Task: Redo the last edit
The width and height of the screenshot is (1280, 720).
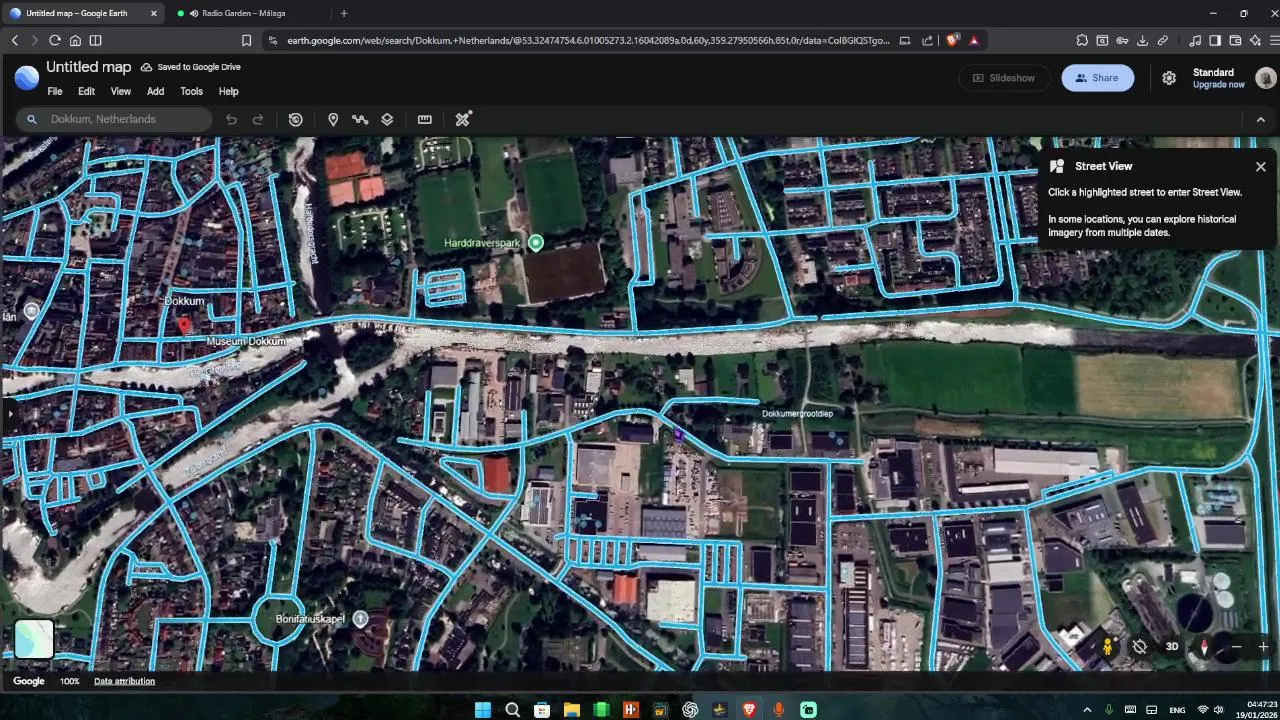Action: [258, 119]
